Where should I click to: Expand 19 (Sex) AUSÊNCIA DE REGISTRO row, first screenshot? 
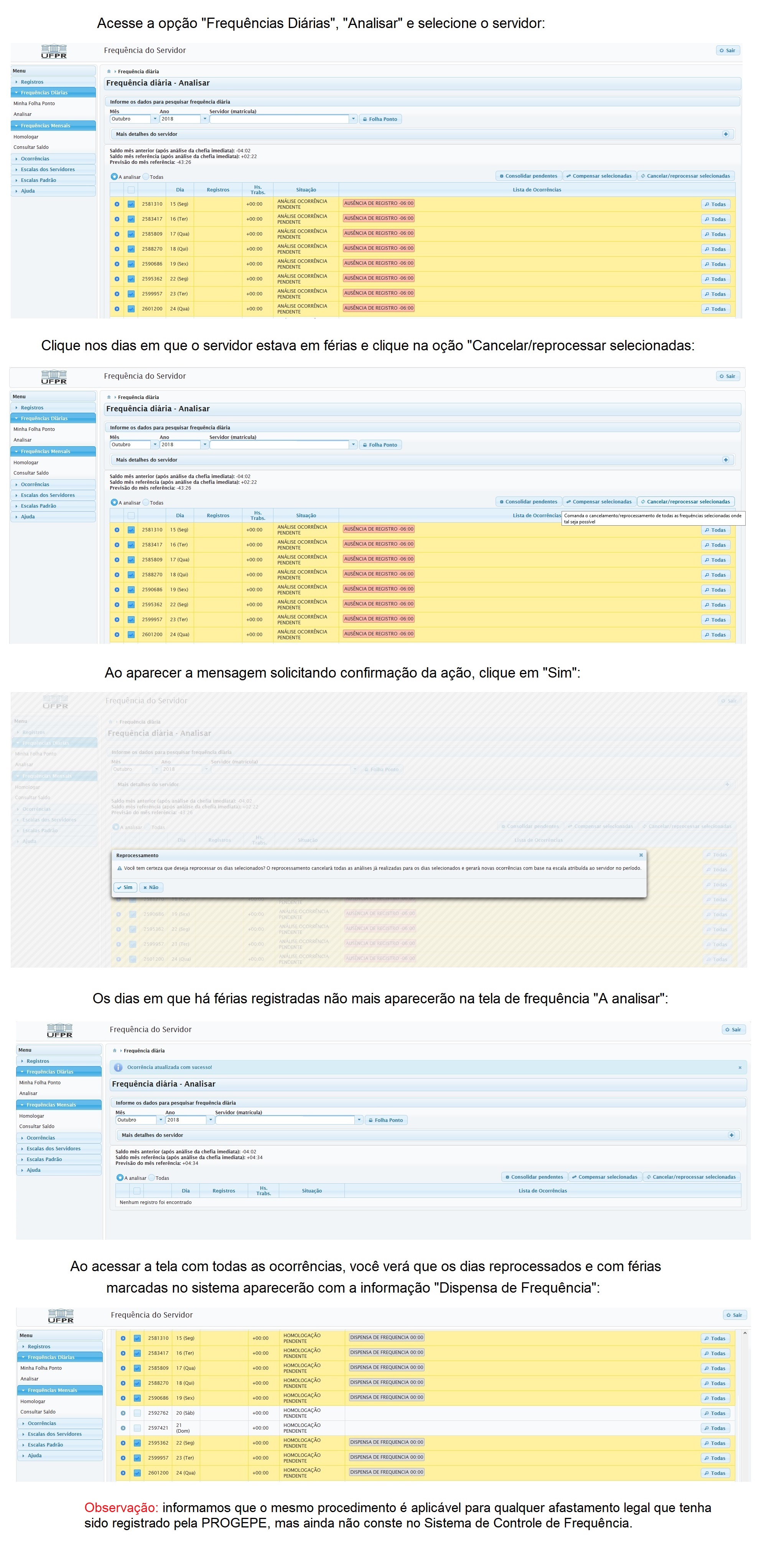pyautogui.click(x=117, y=264)
